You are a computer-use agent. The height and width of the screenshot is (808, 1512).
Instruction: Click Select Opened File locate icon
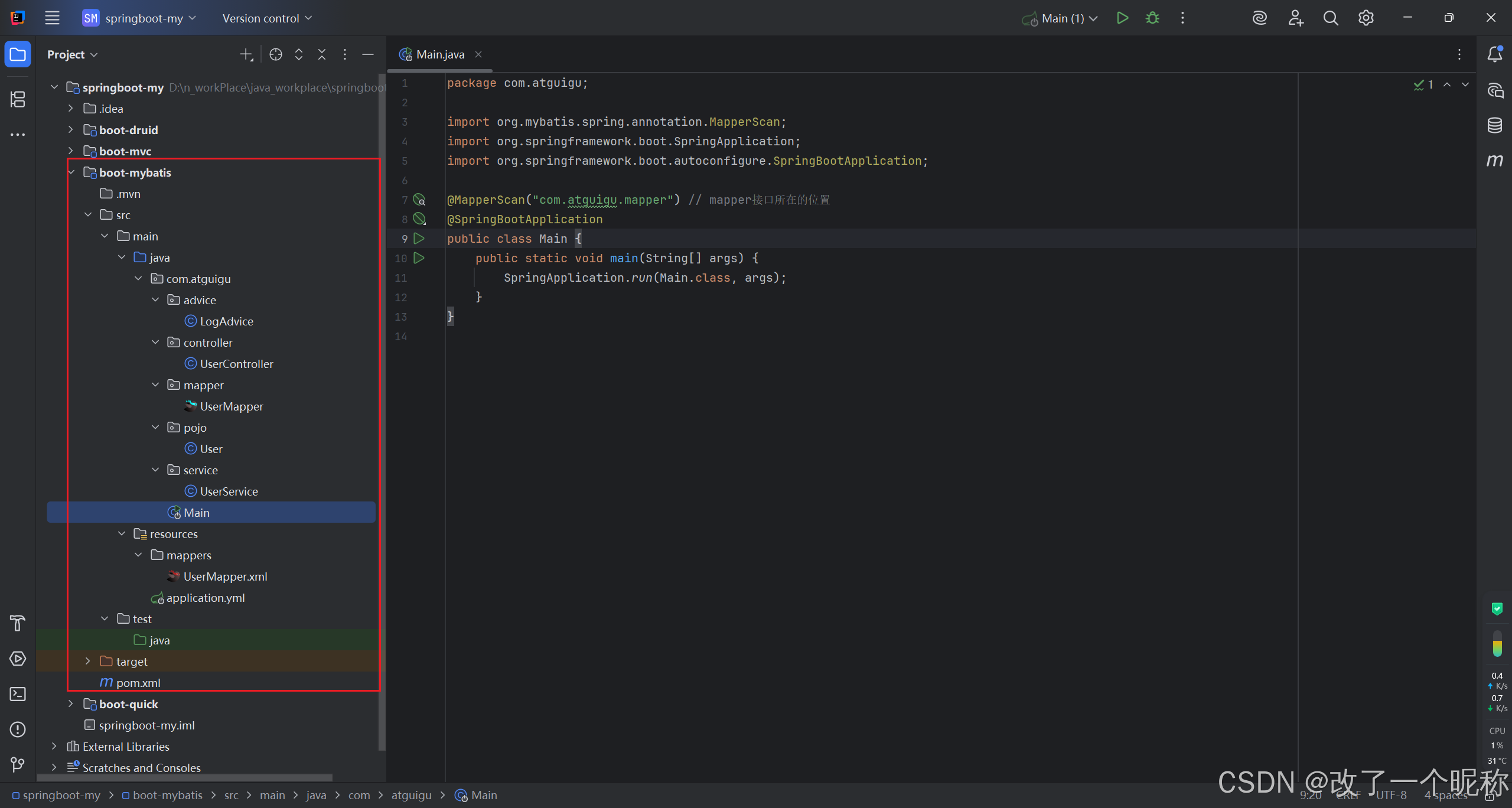pyautogui.click(x=276, y=54)
